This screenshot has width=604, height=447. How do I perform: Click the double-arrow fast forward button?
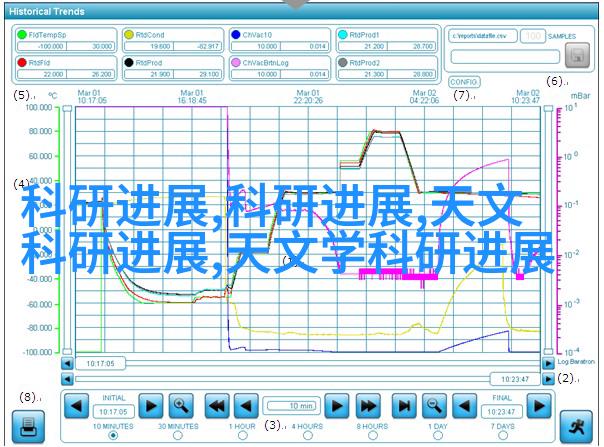tap(368, 406)
